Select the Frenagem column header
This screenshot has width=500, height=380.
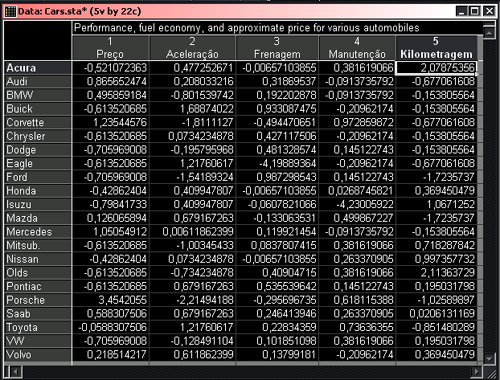pos(277,48)
